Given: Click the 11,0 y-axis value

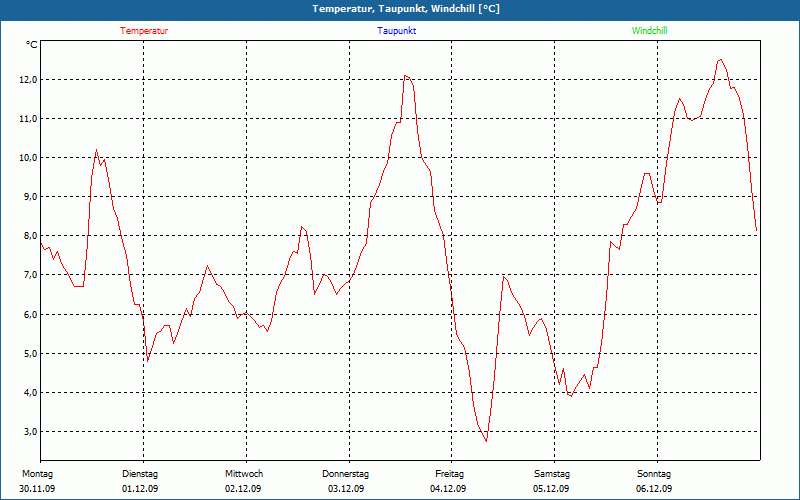Looking at the screenshot, I should coord(28,118).
